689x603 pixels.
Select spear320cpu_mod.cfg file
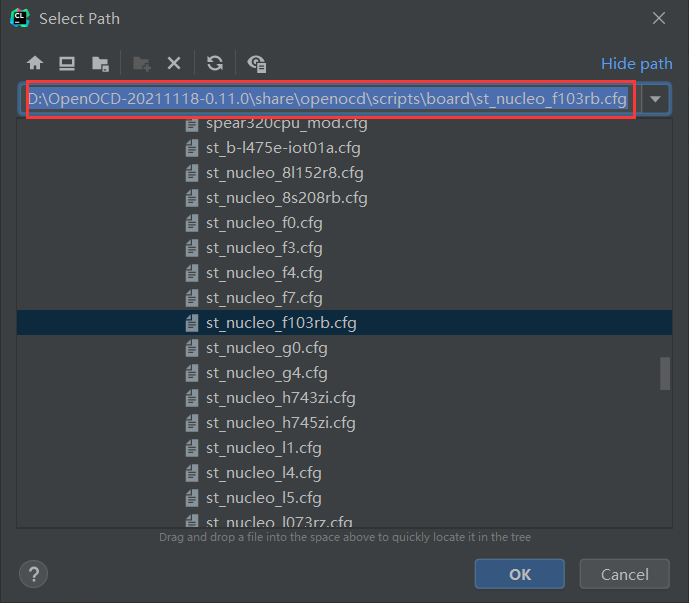pyautogui.click(x=286, y=124)
